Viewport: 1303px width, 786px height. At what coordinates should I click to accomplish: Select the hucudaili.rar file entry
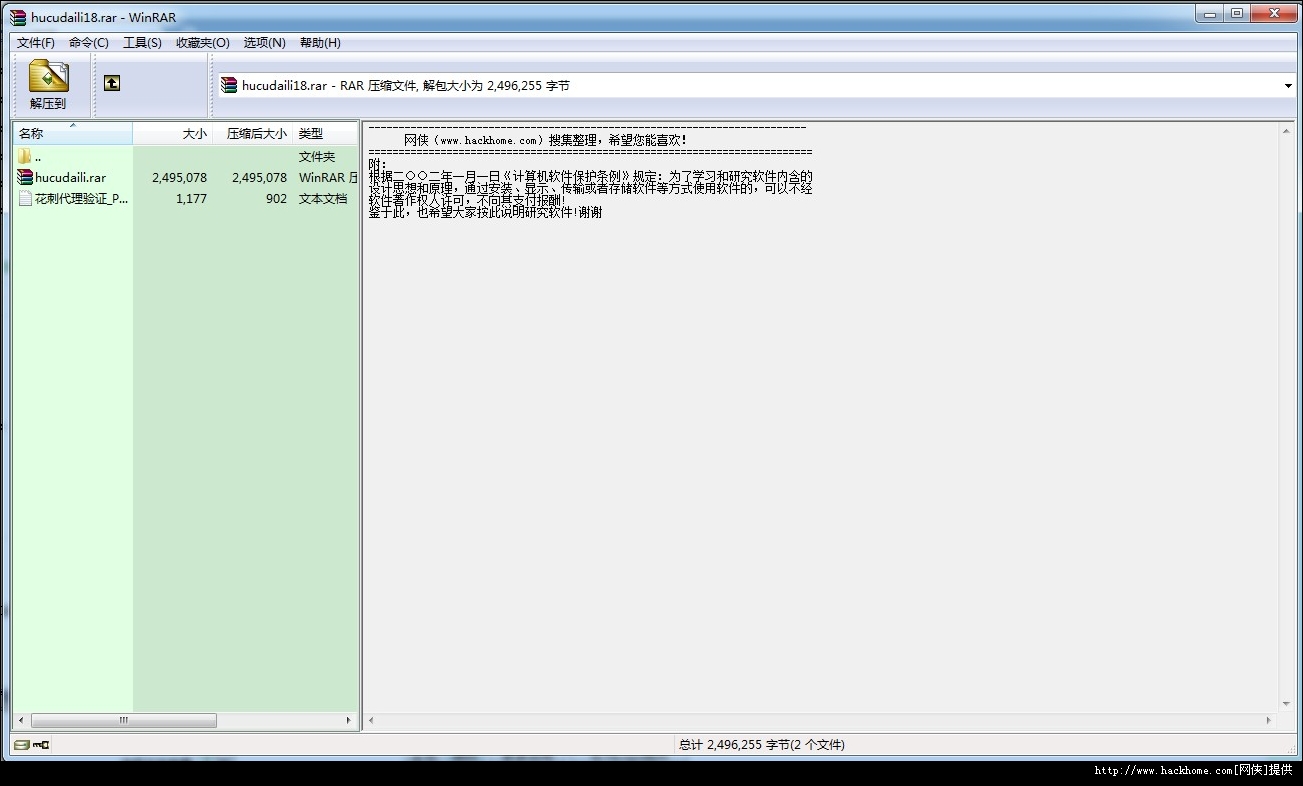click(186, 178)
